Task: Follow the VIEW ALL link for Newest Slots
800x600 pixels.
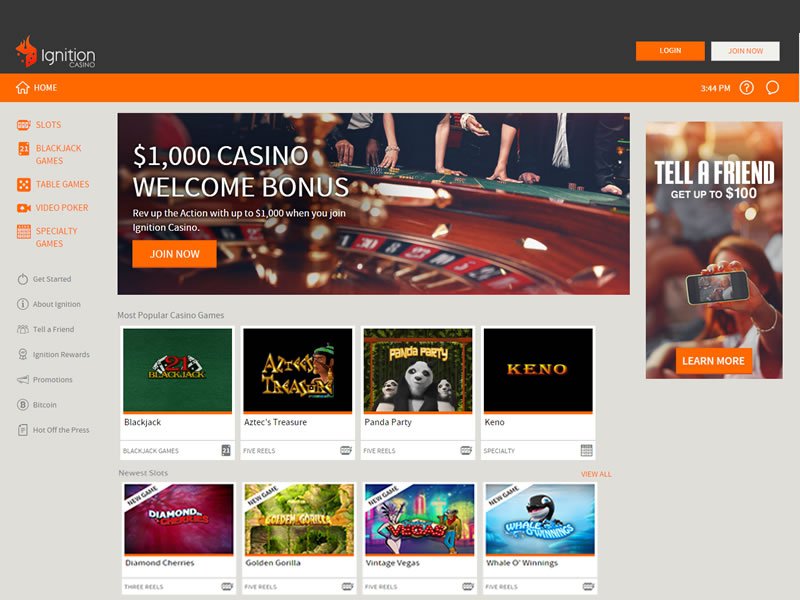Action: pyautogui.click(x=596, y=474)
